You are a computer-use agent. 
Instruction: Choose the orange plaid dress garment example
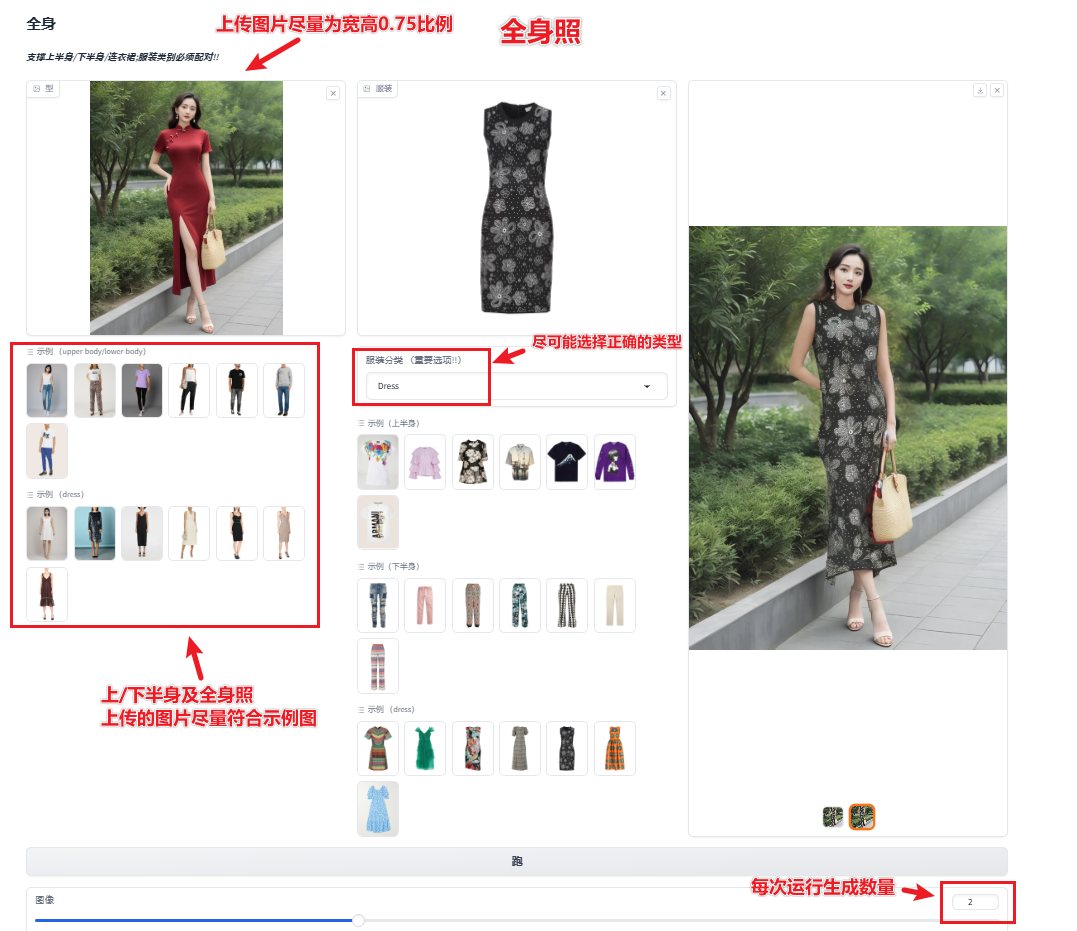tap(615, 748)
